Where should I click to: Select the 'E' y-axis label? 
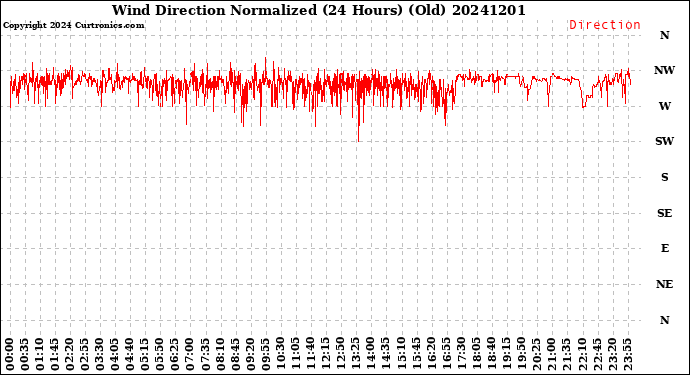[664, 249]
